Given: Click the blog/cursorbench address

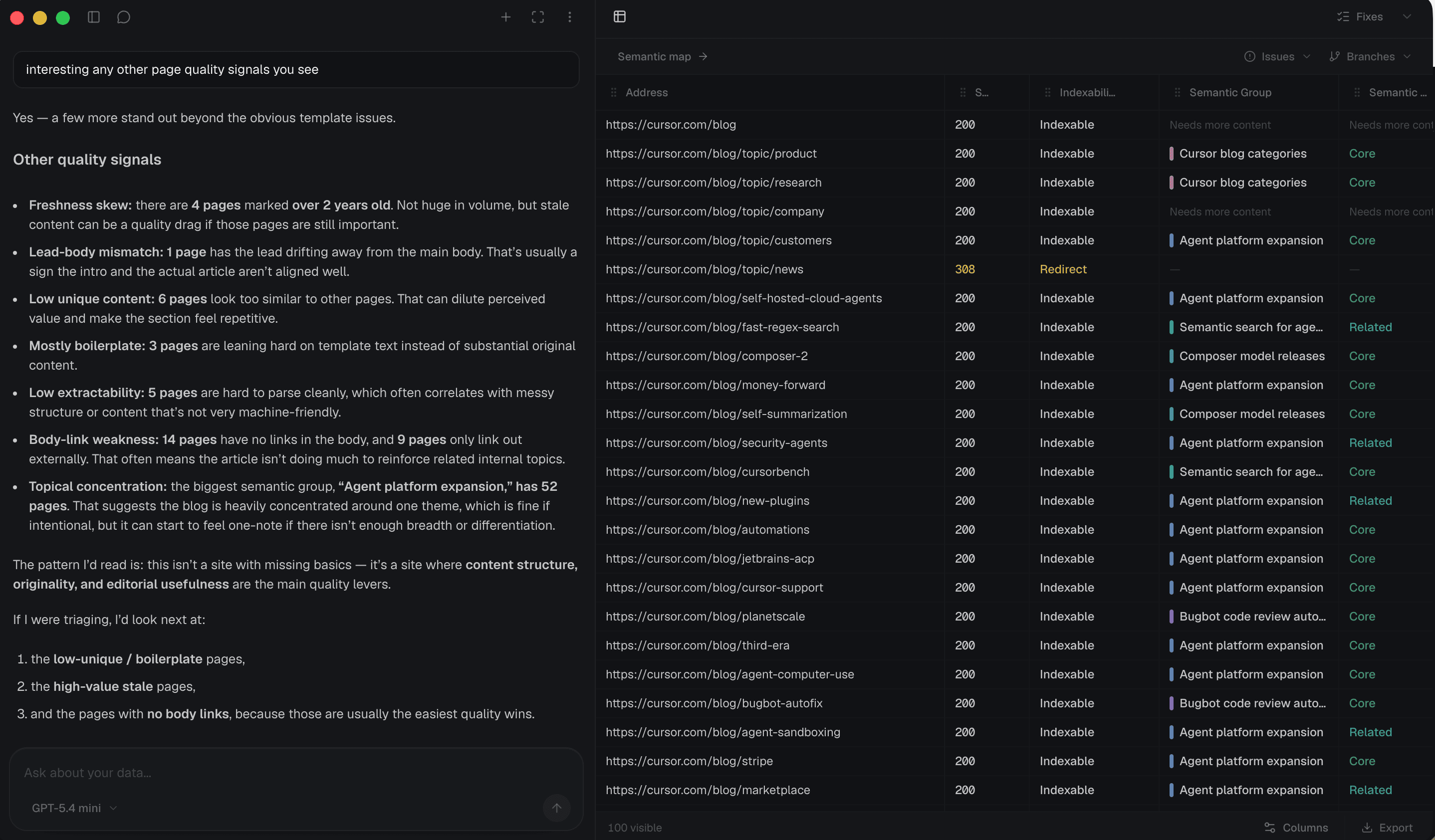Looking at the screenshot, I should 707,472.
